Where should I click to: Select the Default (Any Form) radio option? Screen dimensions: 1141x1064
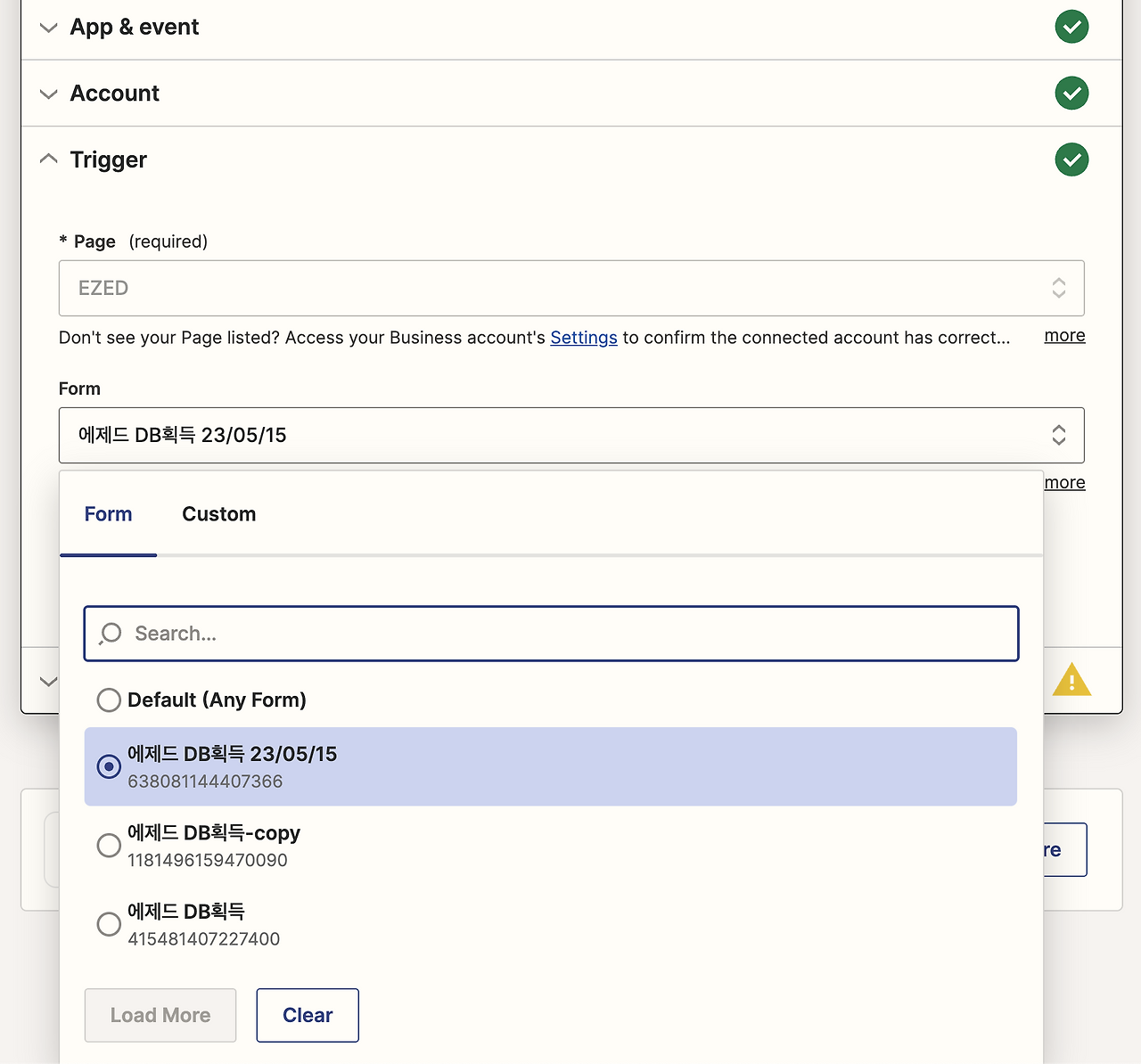(109, 700)
